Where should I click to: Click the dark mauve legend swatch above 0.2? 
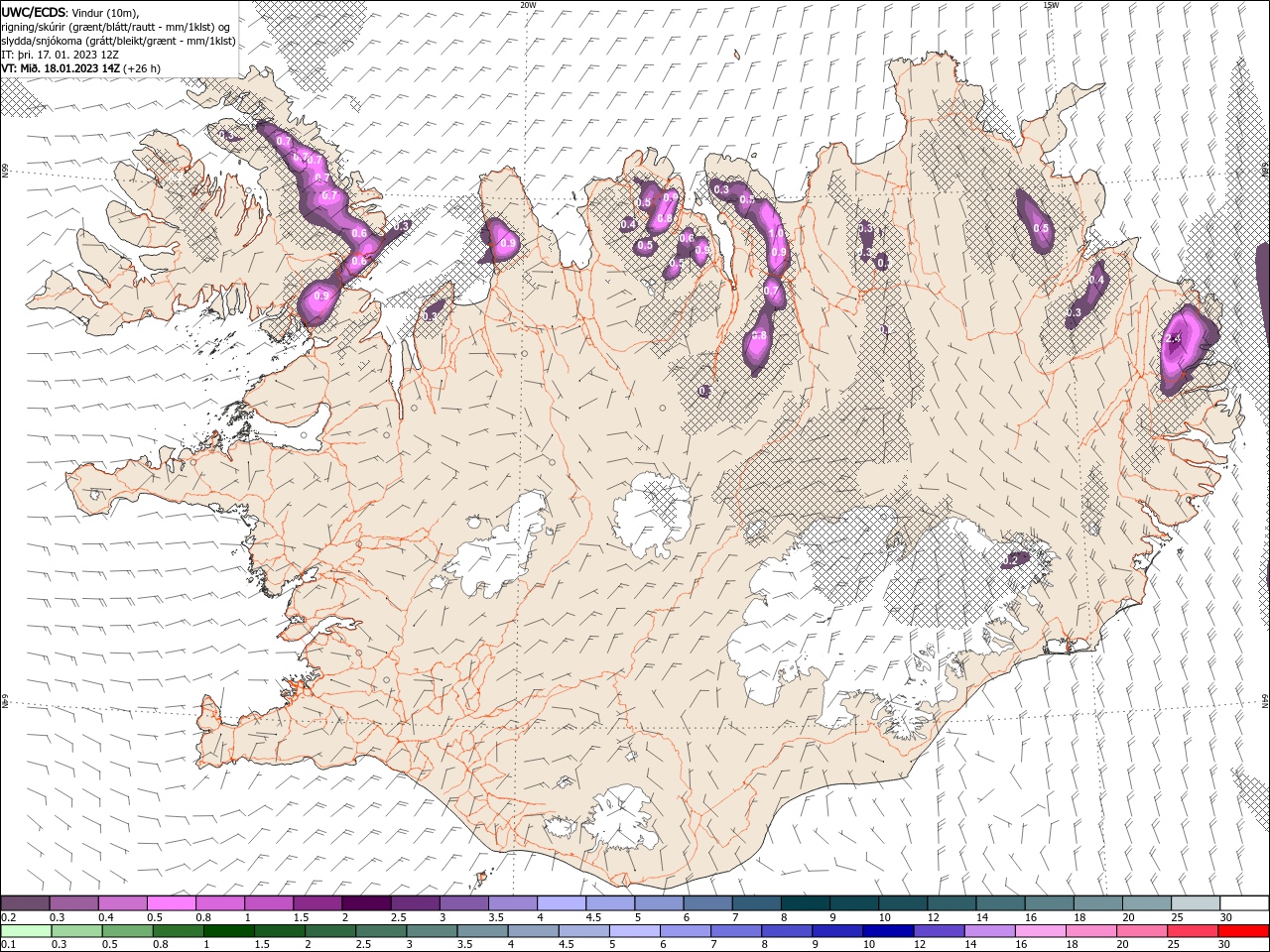(25, 902)
